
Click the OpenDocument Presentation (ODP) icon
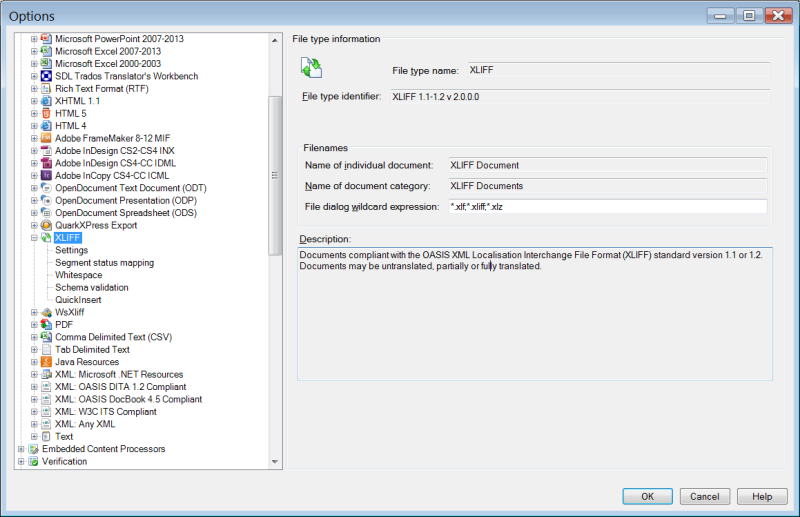click(x=46, y=200)
